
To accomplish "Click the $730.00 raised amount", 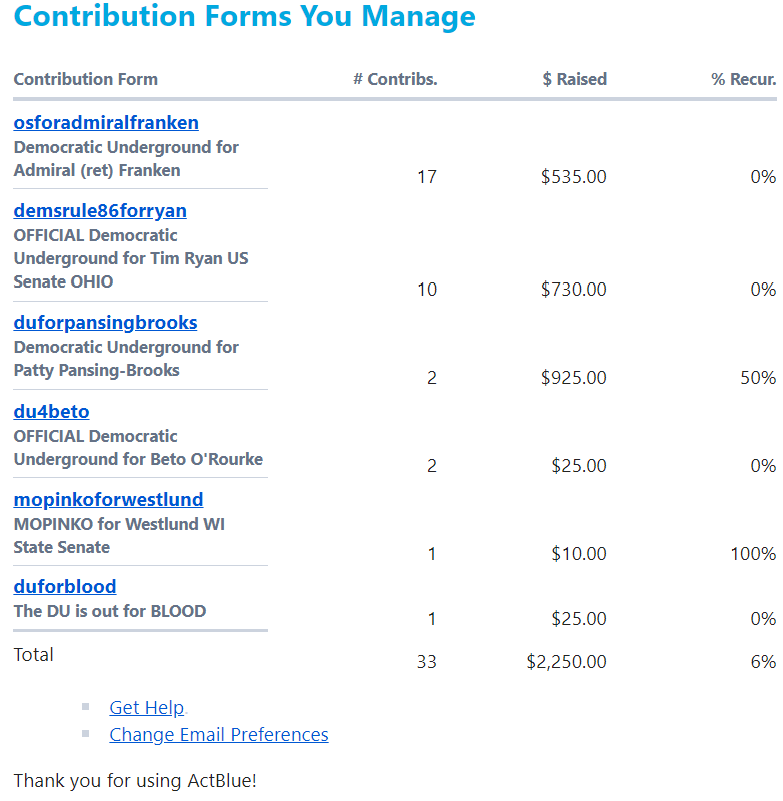I will pos(574,290).
